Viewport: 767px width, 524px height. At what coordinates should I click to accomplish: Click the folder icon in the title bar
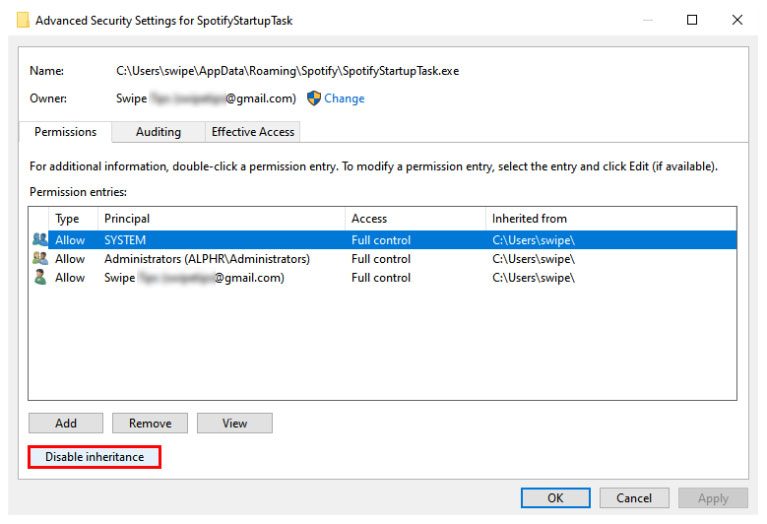[x=22, y=20]
